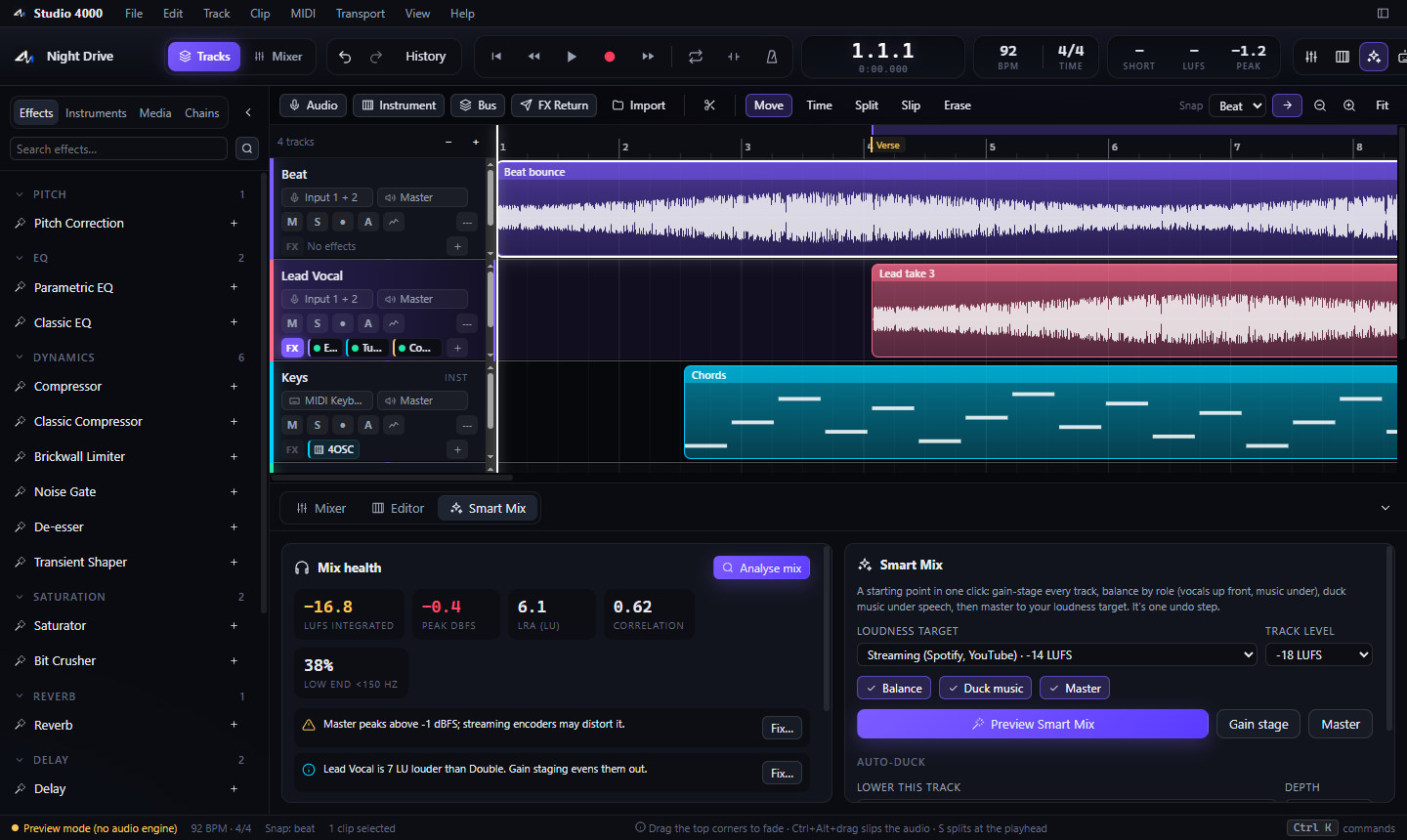The width and height of the screenshot is (1407, 840).
Task: Open the Track Level dropdown
Action: pyautogui.click(x=1319, y=655)
